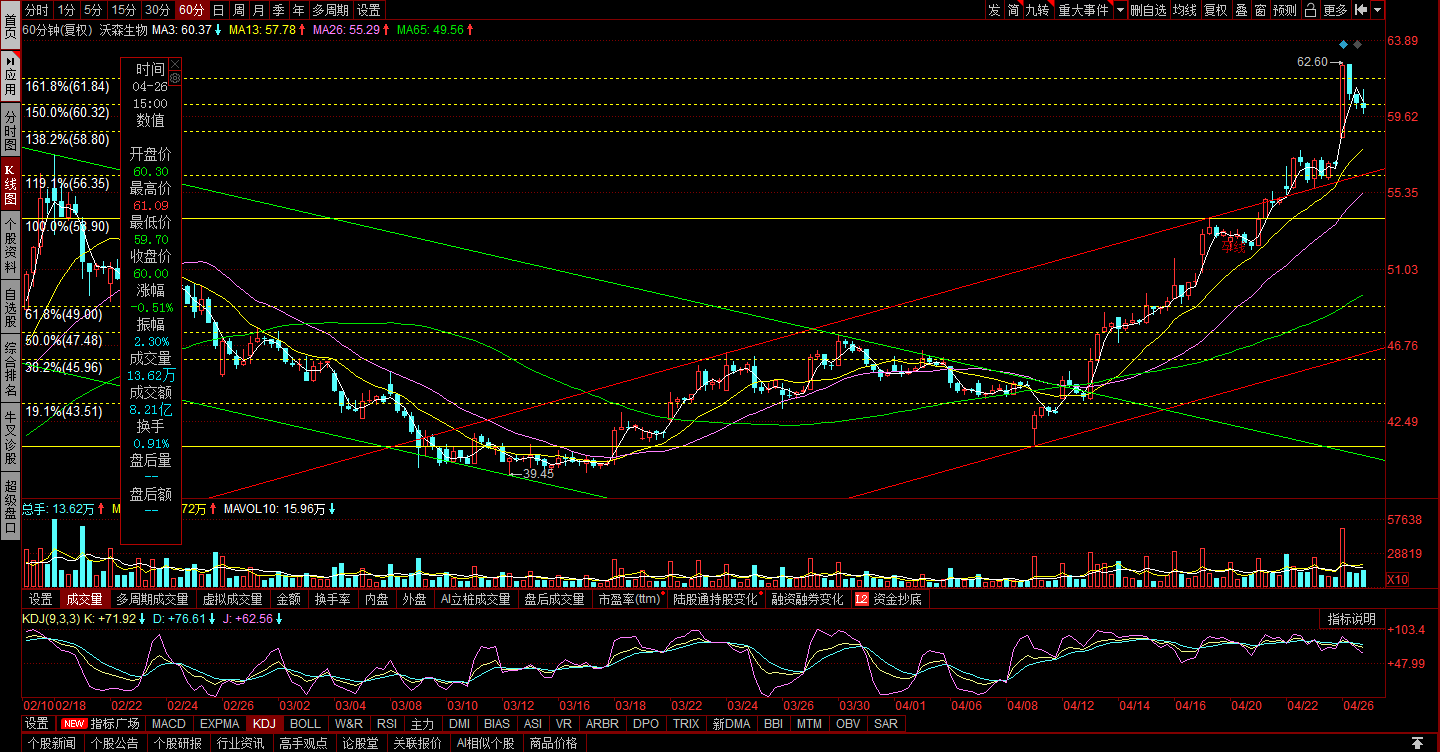Switch to 周 weekly period

tap(239, 10)
